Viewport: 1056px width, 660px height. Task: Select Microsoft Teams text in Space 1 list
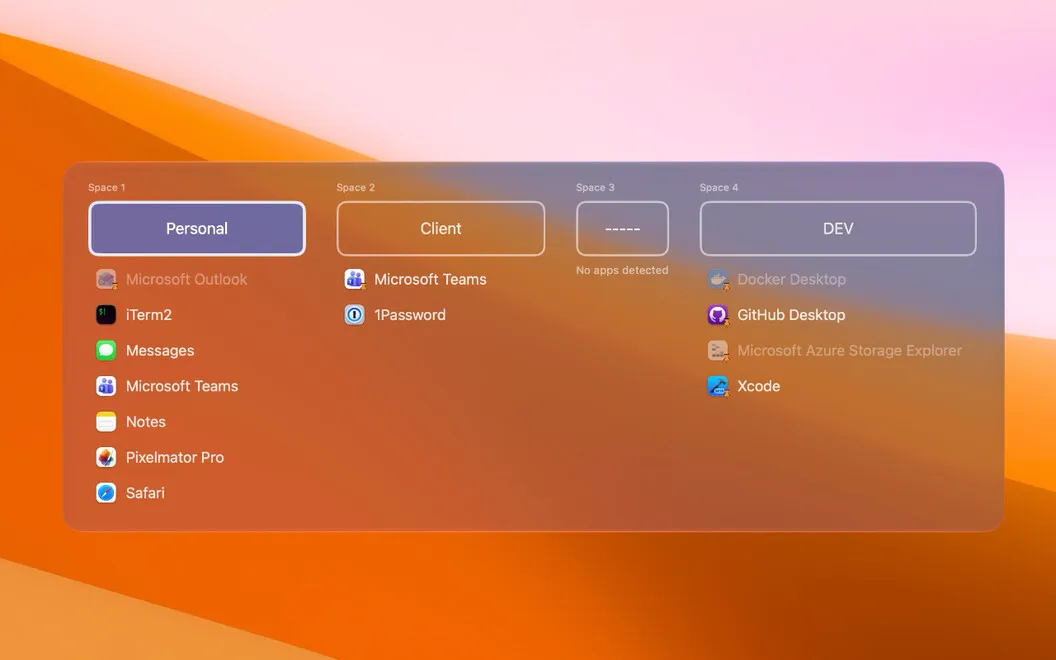(182, 386)
